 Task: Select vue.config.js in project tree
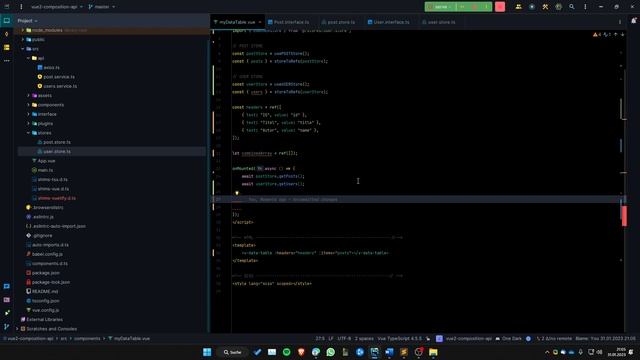tap(45, 310)
